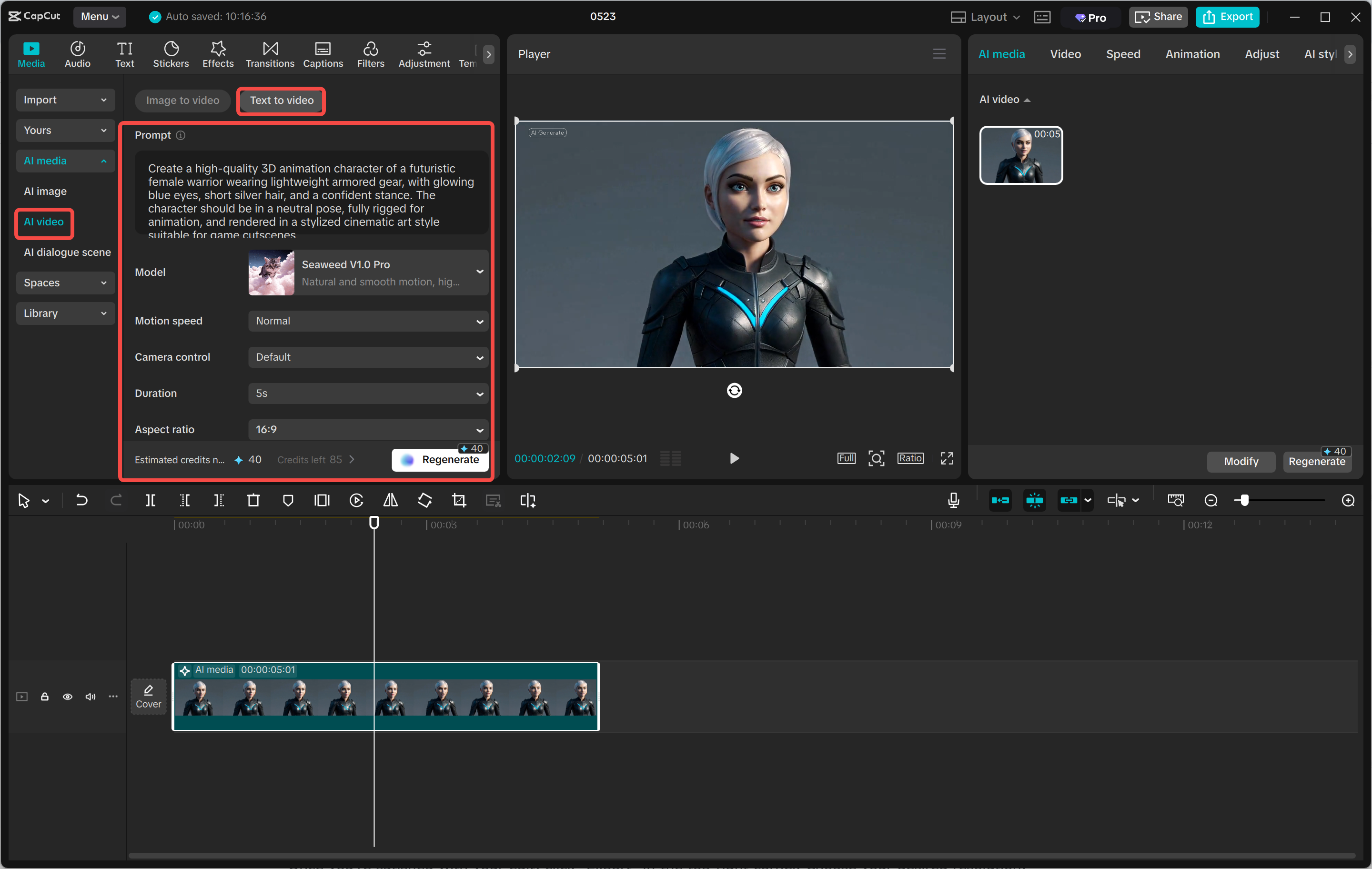Viewport: 1372px width, 869px height.
Task: Open the Filters panel
Action: pos(370,53)
